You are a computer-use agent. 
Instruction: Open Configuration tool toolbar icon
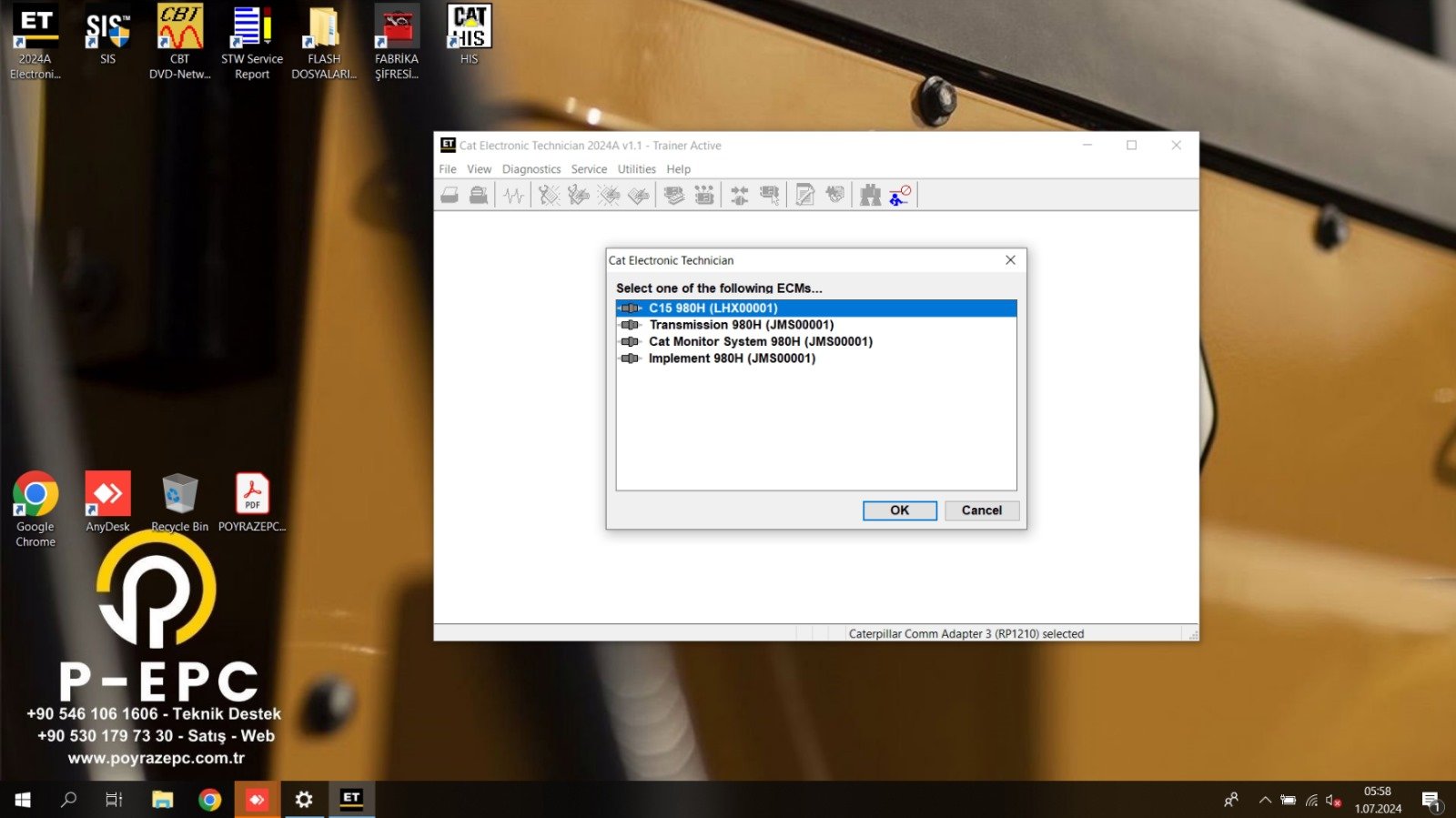coord(704,195)
